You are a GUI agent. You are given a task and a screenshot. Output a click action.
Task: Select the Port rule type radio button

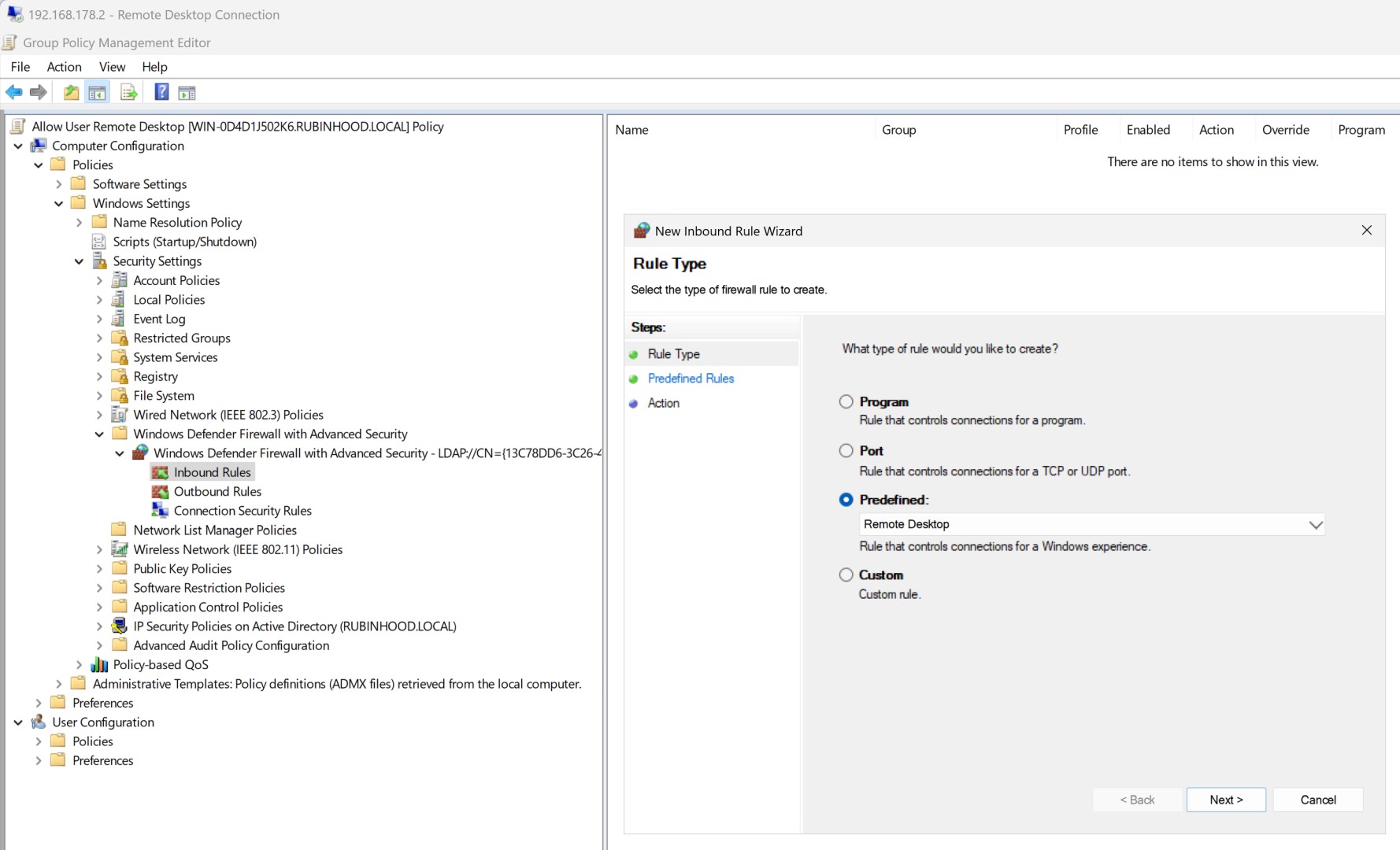coord(846,450)
